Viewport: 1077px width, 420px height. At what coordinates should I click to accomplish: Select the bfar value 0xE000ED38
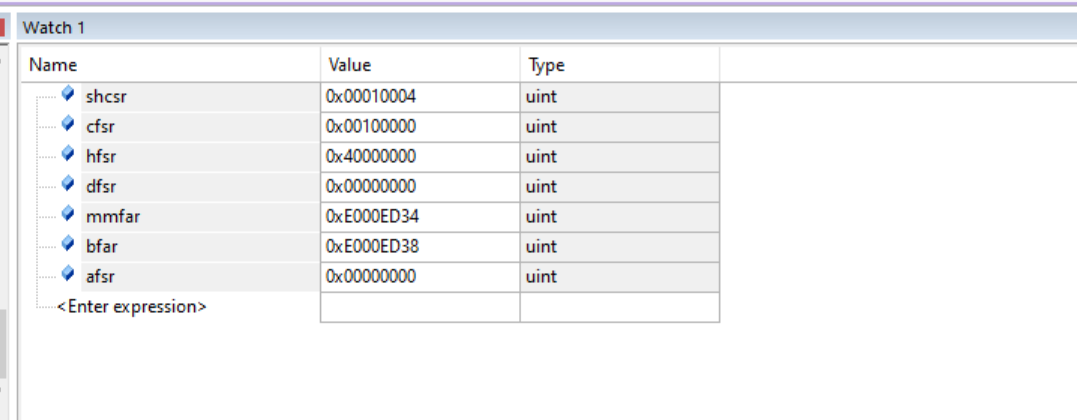tap(371, 247)
